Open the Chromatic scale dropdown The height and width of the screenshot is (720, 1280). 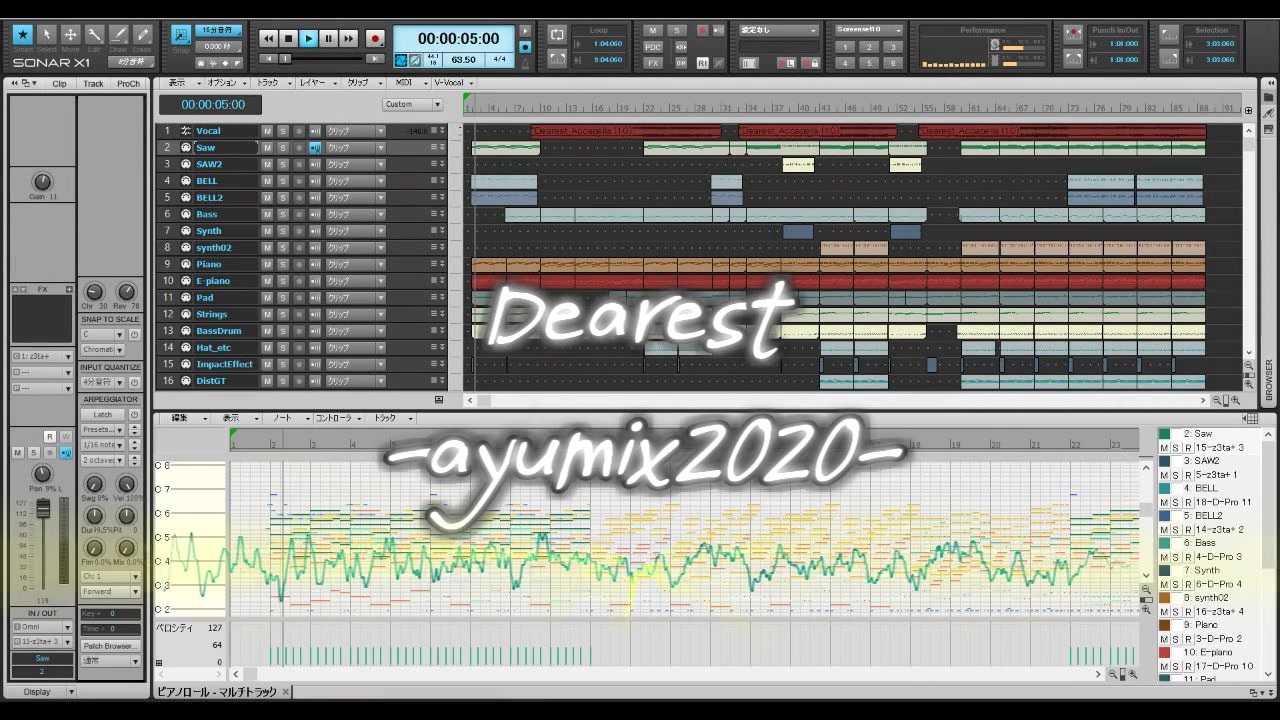103,350
